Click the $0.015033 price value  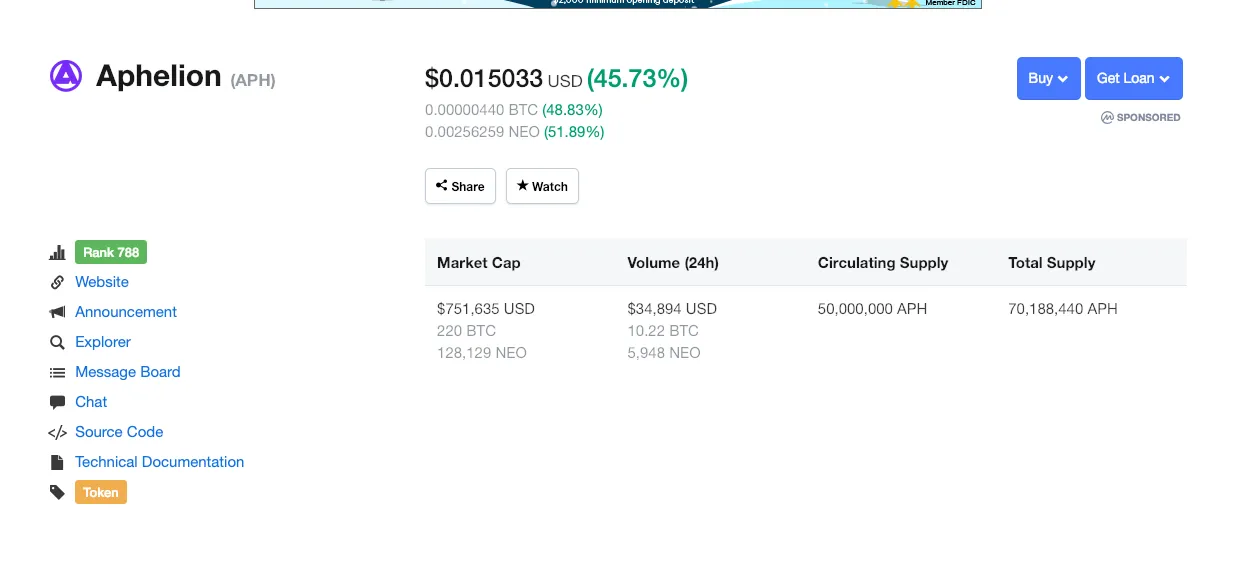484,78
